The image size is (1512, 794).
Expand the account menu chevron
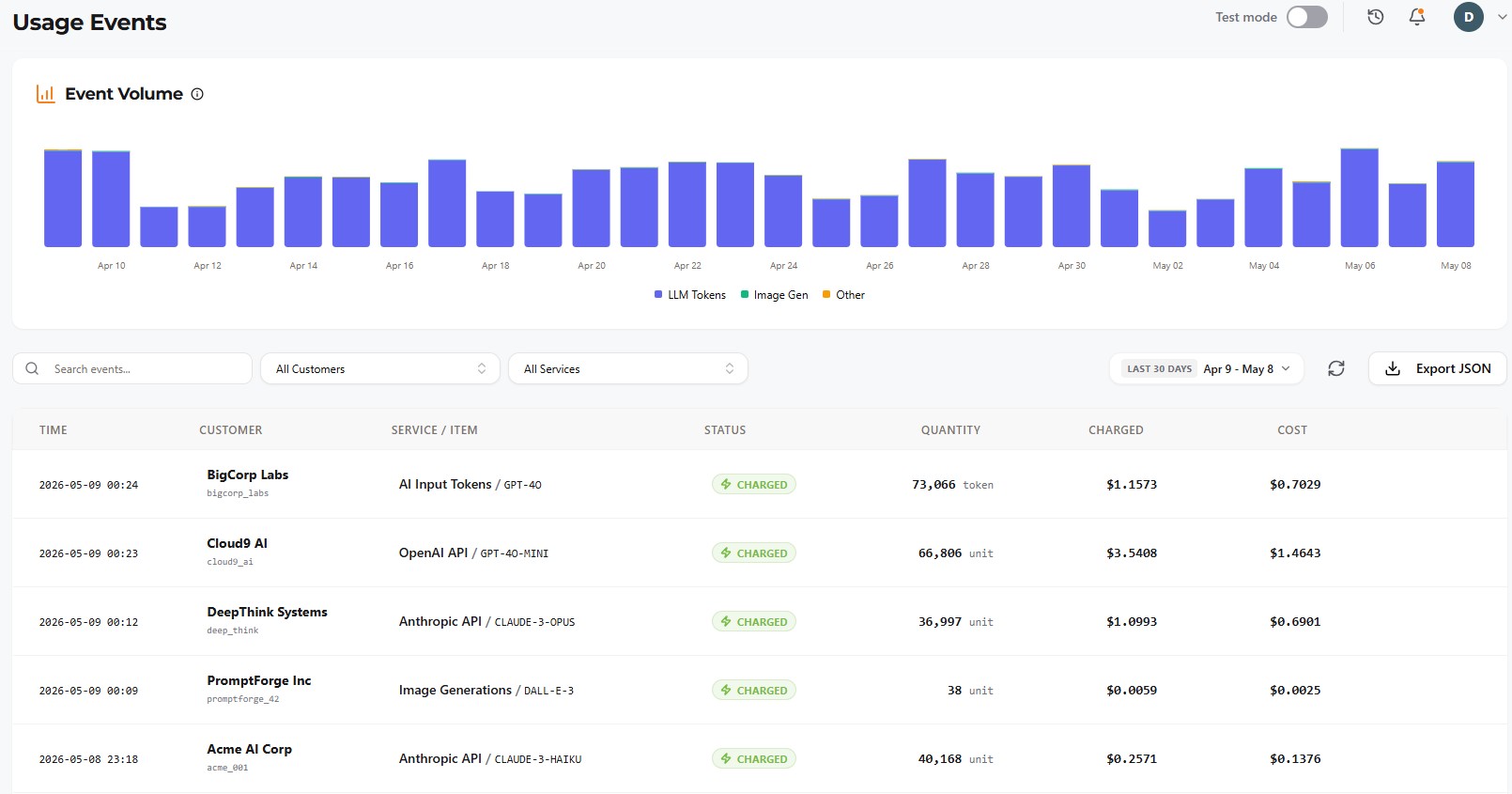point(1502,17)
